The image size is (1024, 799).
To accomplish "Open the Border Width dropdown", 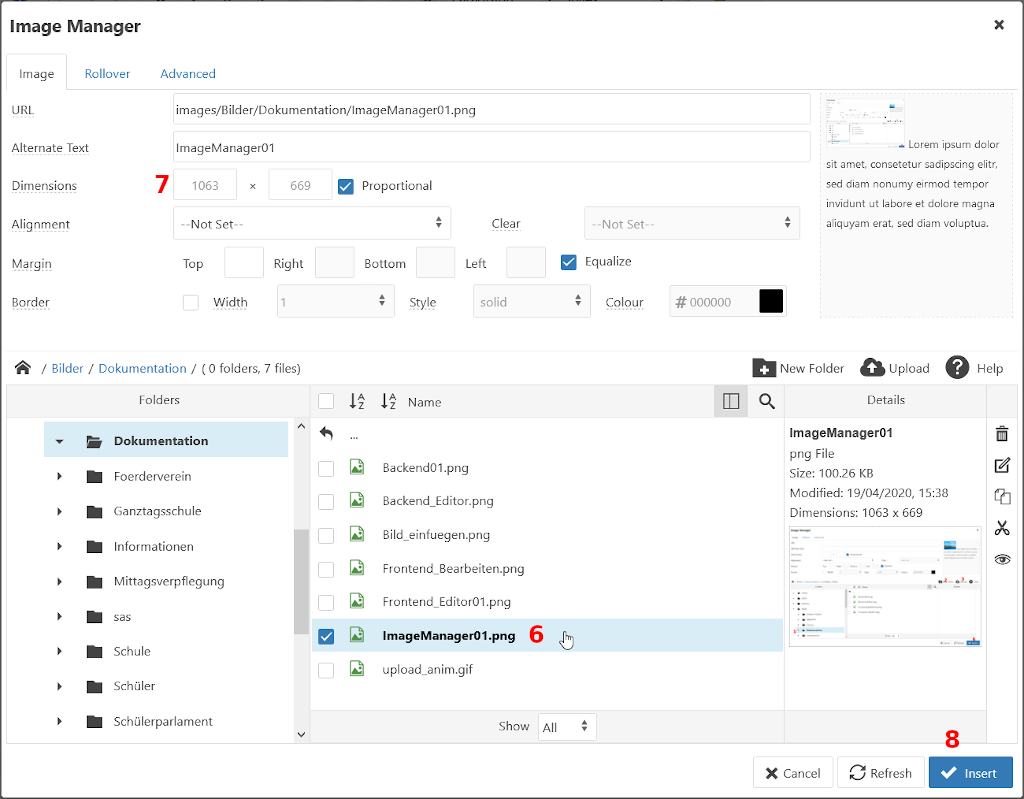I will [x=336, y=301].
